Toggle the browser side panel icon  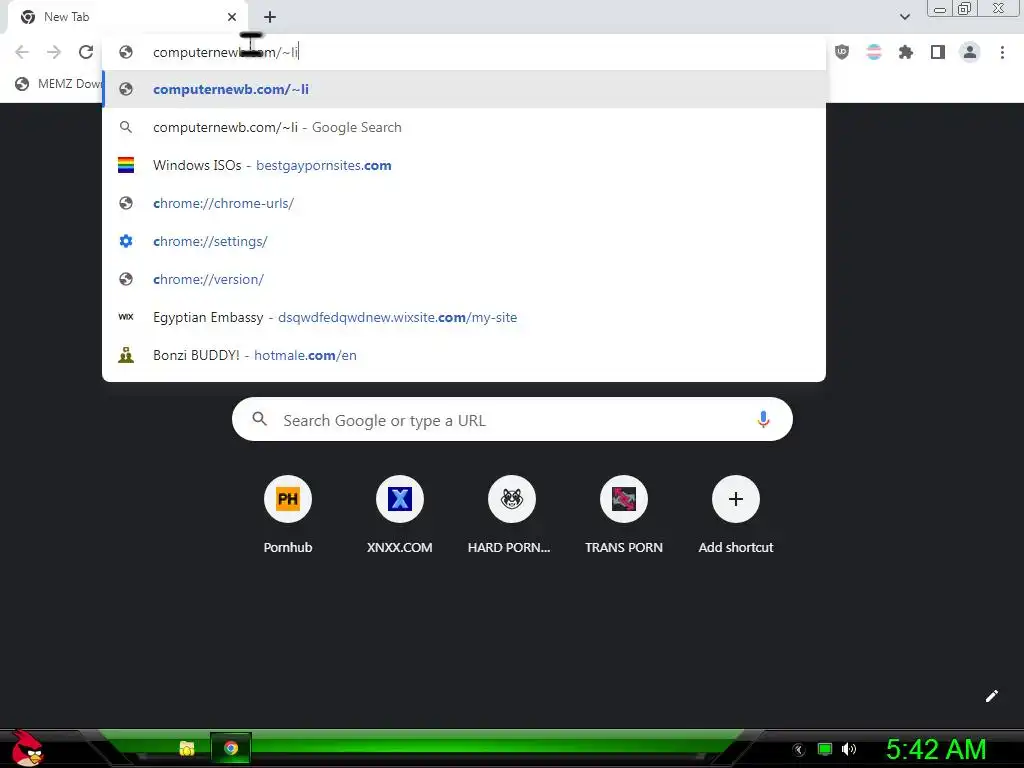[x=938, y=52]
